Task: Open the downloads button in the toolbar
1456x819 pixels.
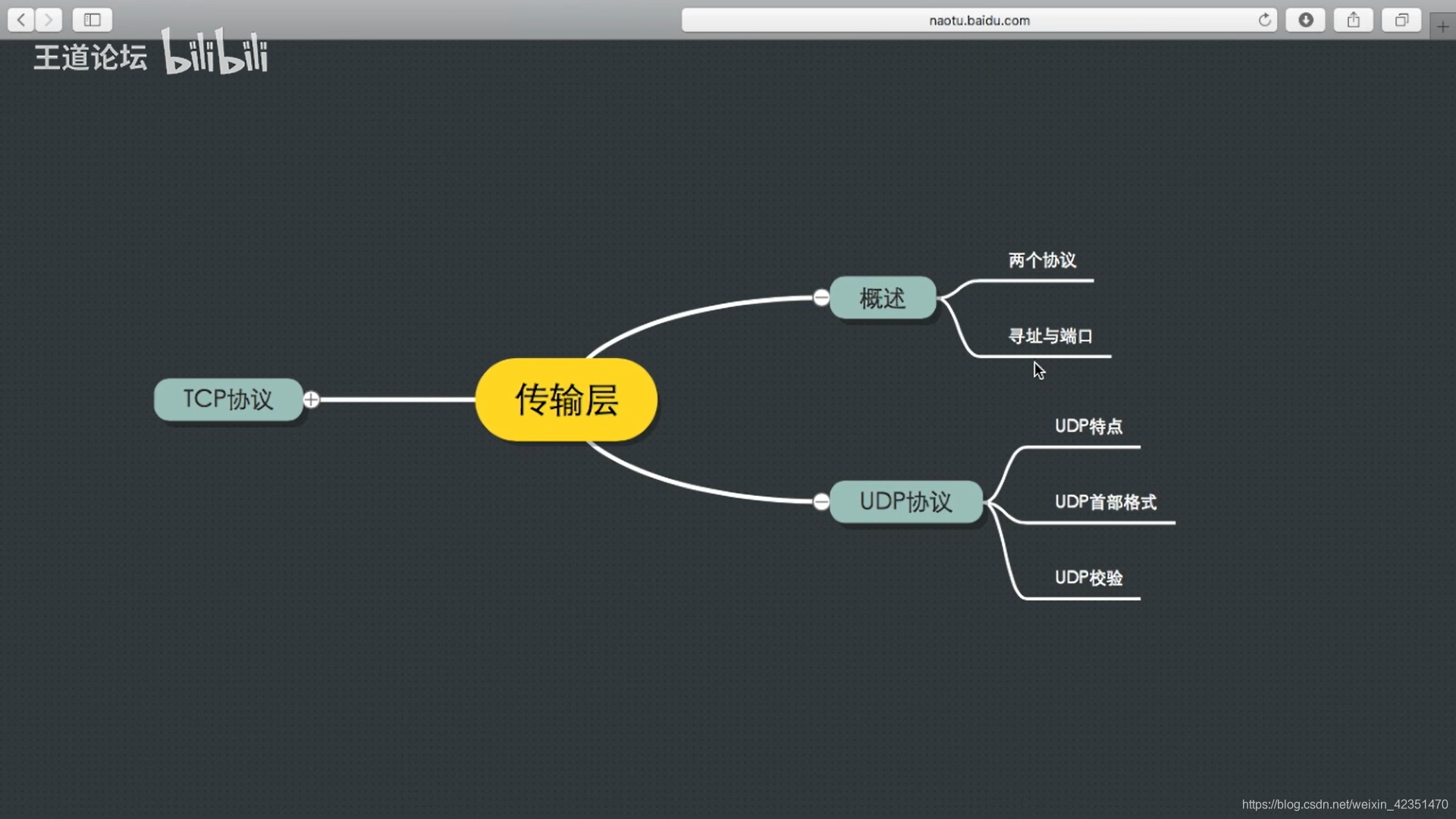Action: (1306, 20)
